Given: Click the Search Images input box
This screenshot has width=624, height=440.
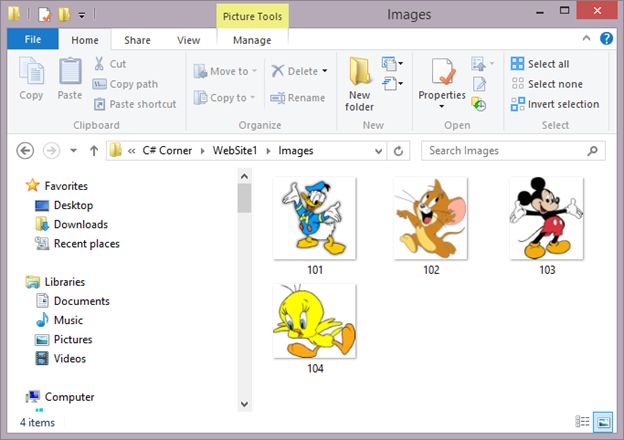Looking at the screenshot, I should pyautogui.click(x=505, y=151).
